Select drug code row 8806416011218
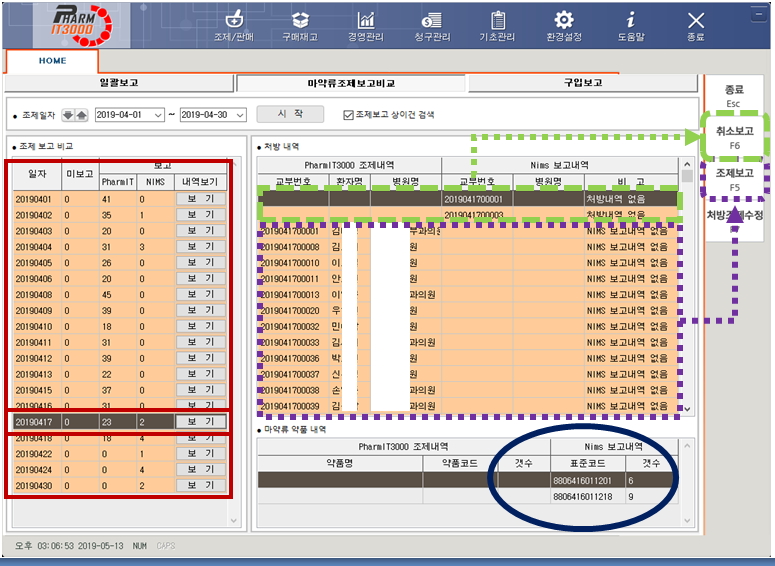775x566 pixels. pyautogui.click(x=468, y=496)
